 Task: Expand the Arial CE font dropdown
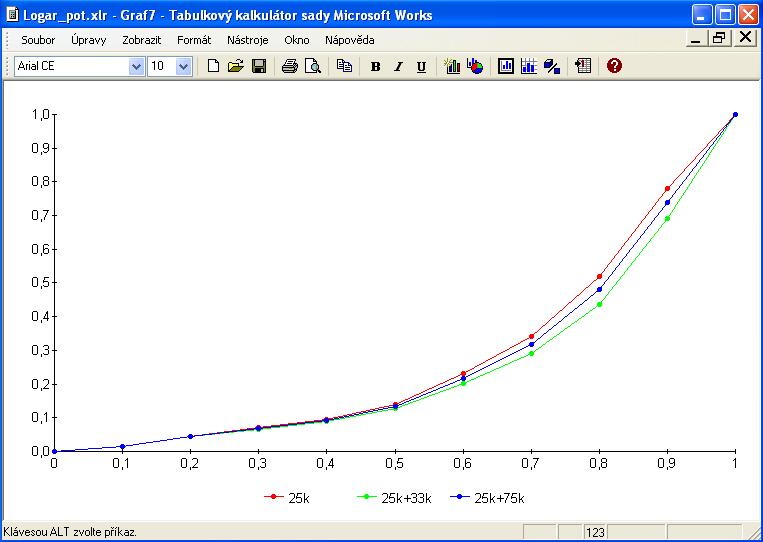coord(137,66)
